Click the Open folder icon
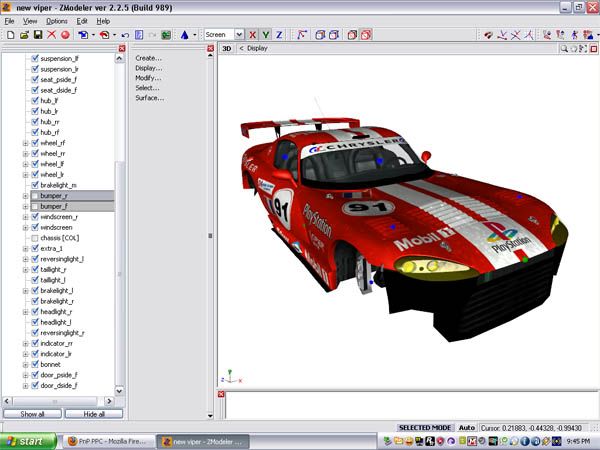This screenshot has width=600, height=450. pos(23,35)
